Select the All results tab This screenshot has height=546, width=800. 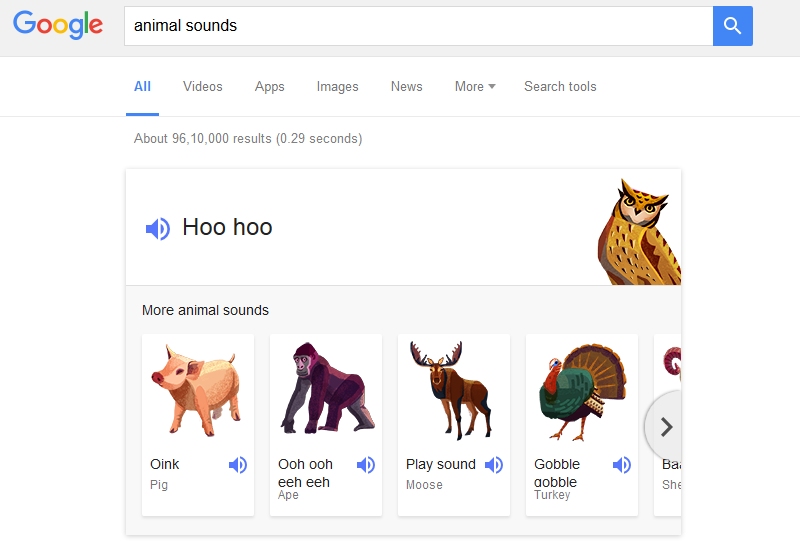click(143, 87)
